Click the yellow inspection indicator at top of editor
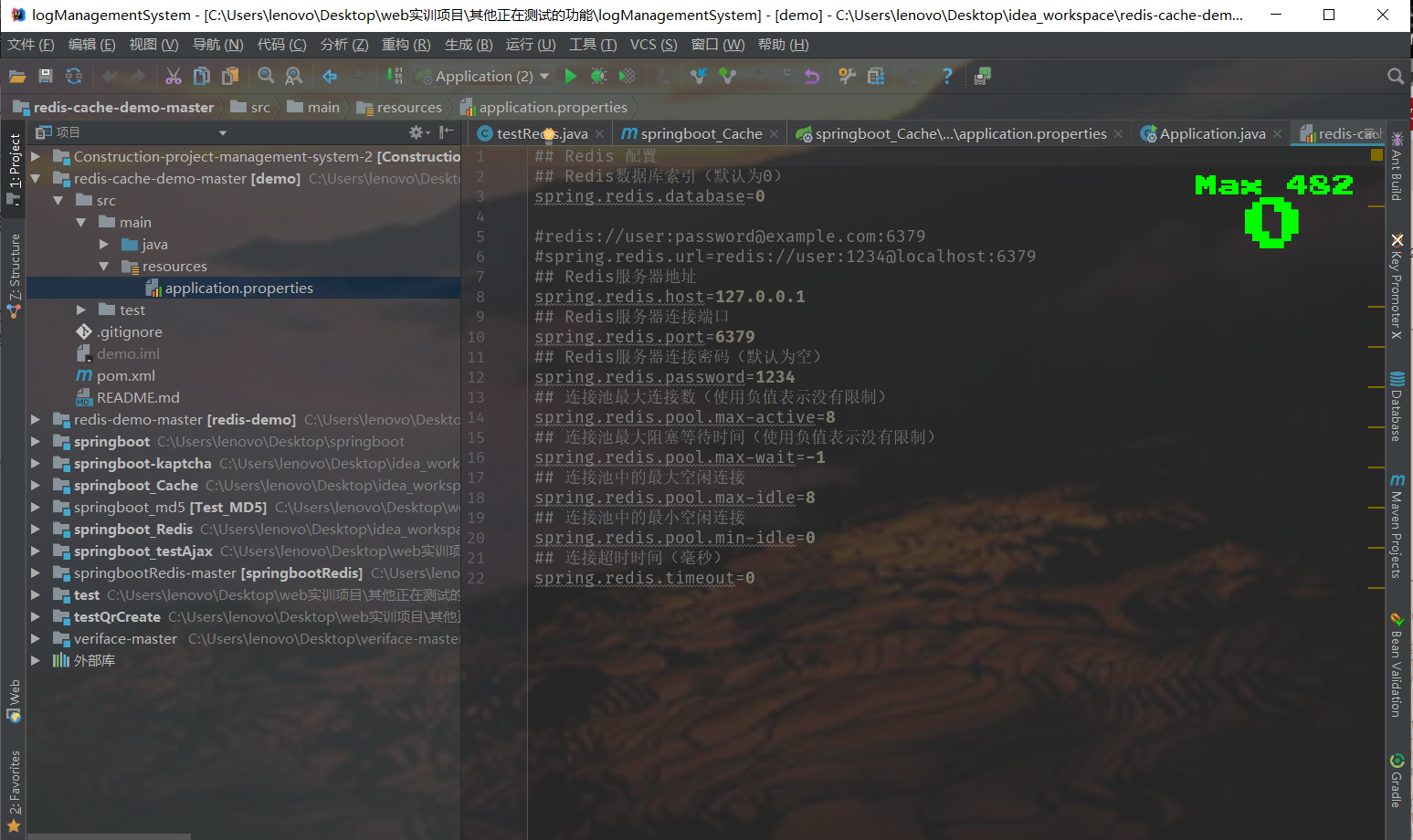 (x=1376, y=155)
